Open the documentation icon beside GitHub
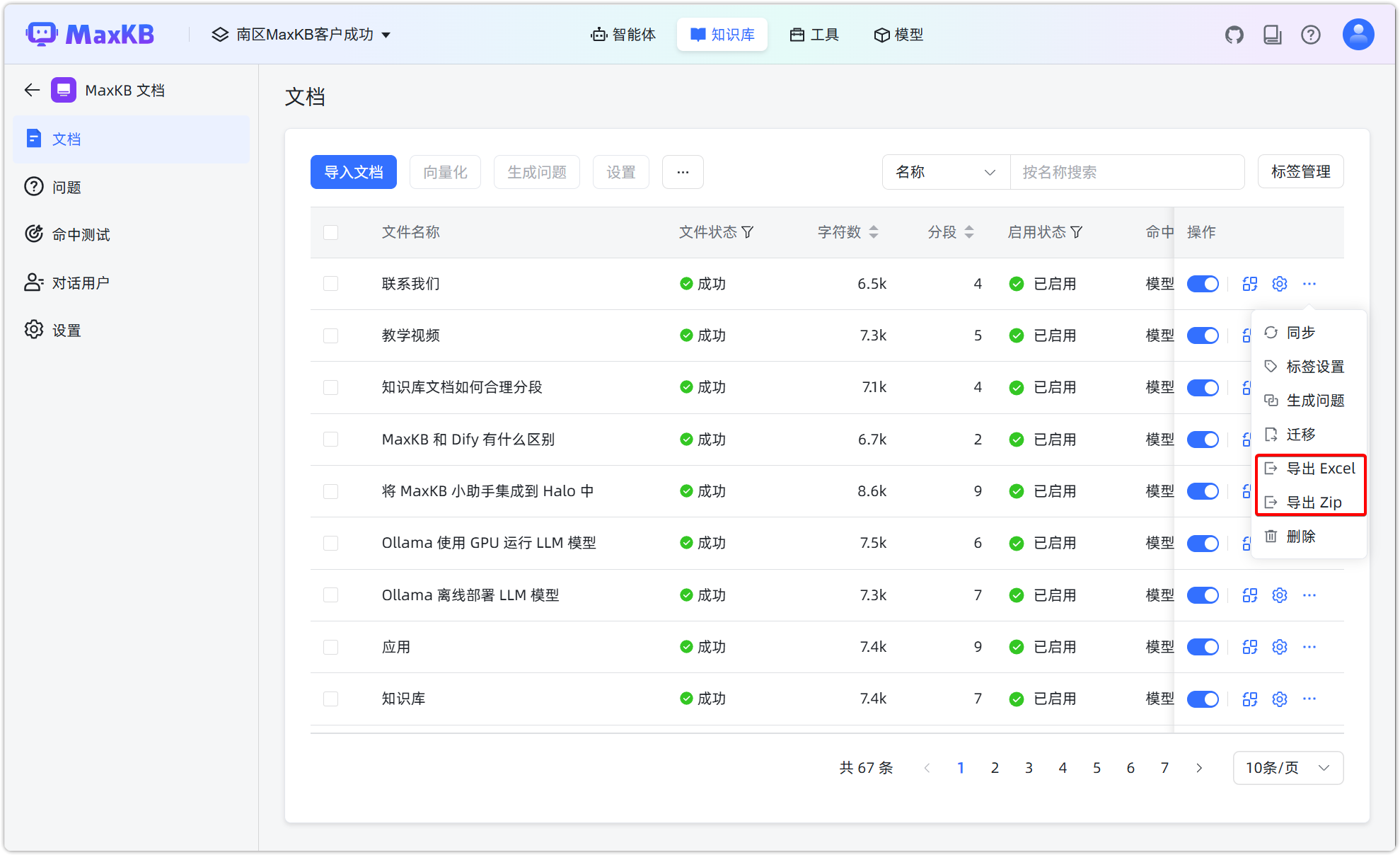Image resolution: width=1400 pixels, height=855 pixels. tap(1273, 34)
